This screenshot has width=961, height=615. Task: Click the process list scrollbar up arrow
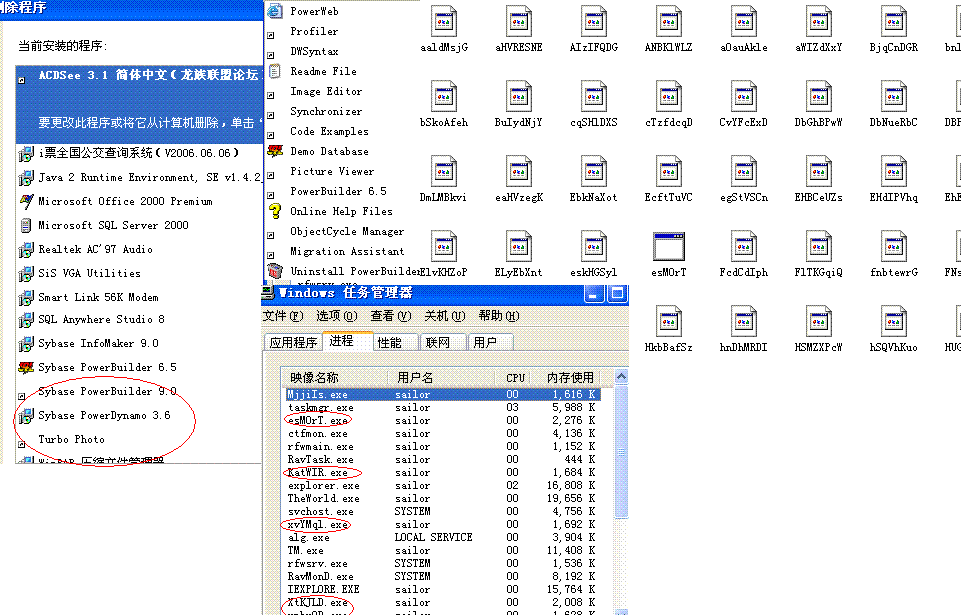point(621,376)
